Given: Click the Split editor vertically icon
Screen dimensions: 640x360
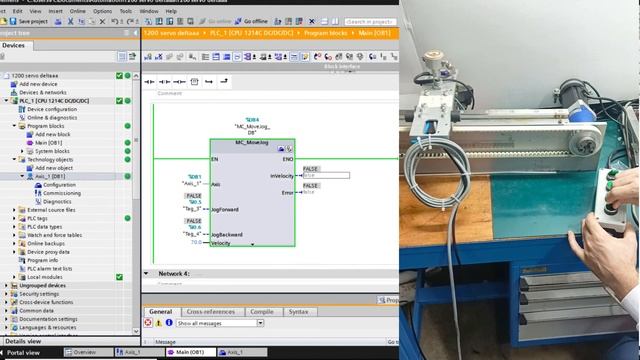Looking at the screenshot, I should tap(335, 21).
